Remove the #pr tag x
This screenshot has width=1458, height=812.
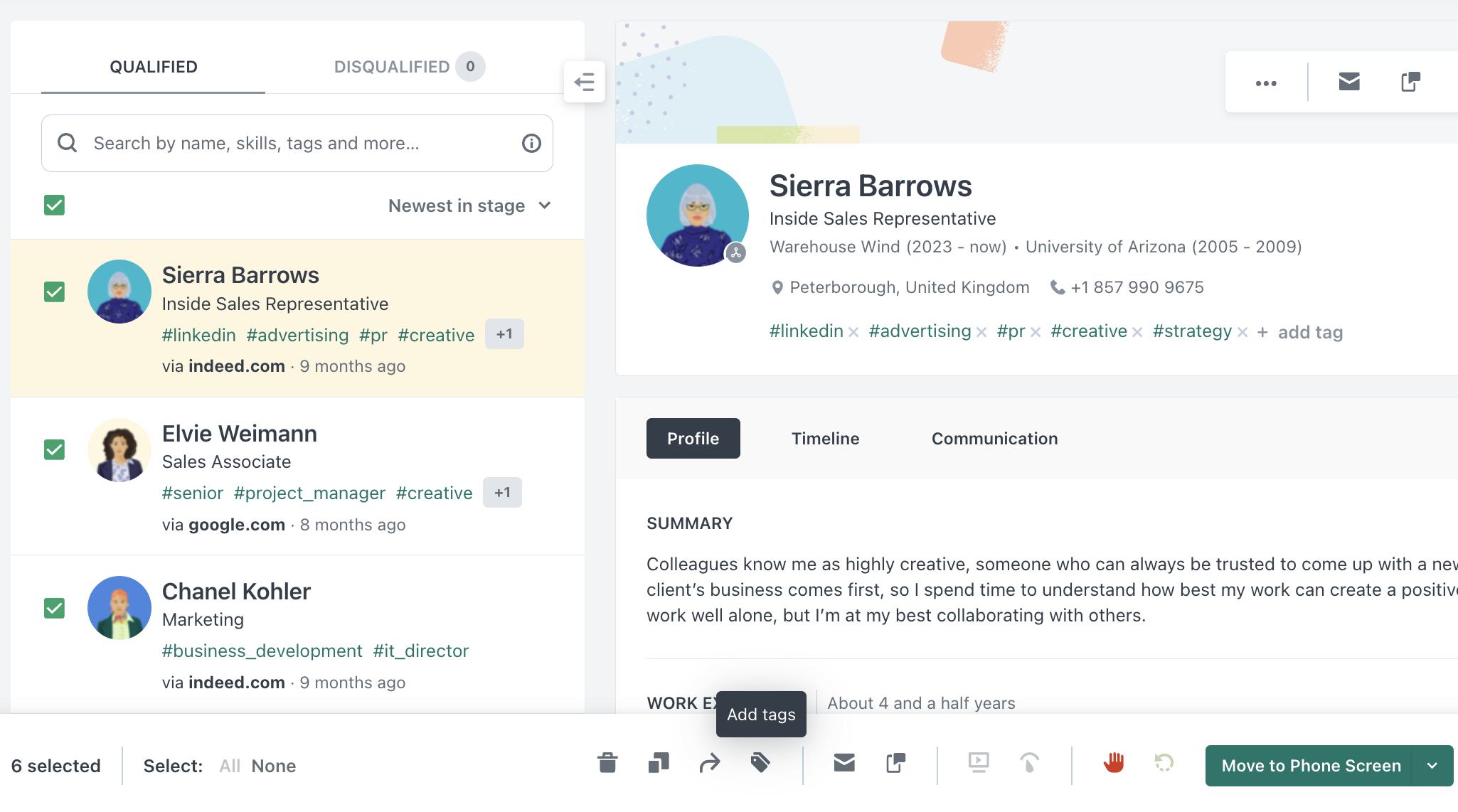click(1036, 332)
